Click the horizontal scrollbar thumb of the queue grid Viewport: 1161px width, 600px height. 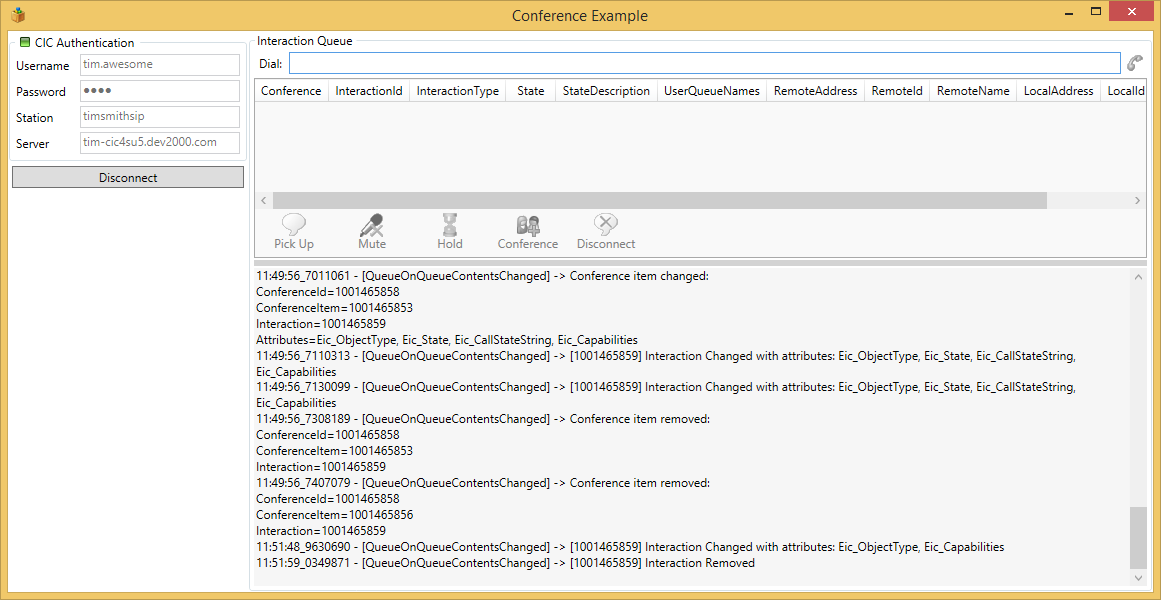point(659,201)
